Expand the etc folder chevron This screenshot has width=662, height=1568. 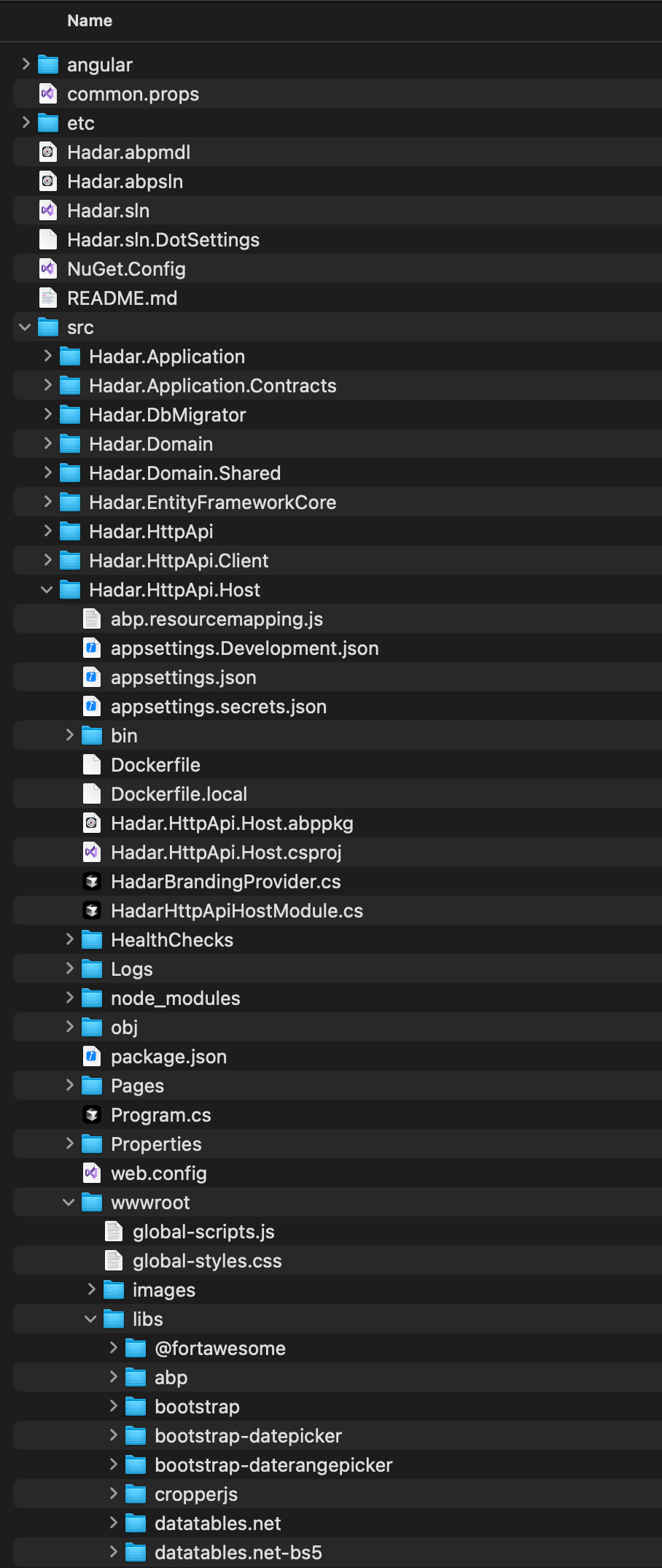coord(26,123)
